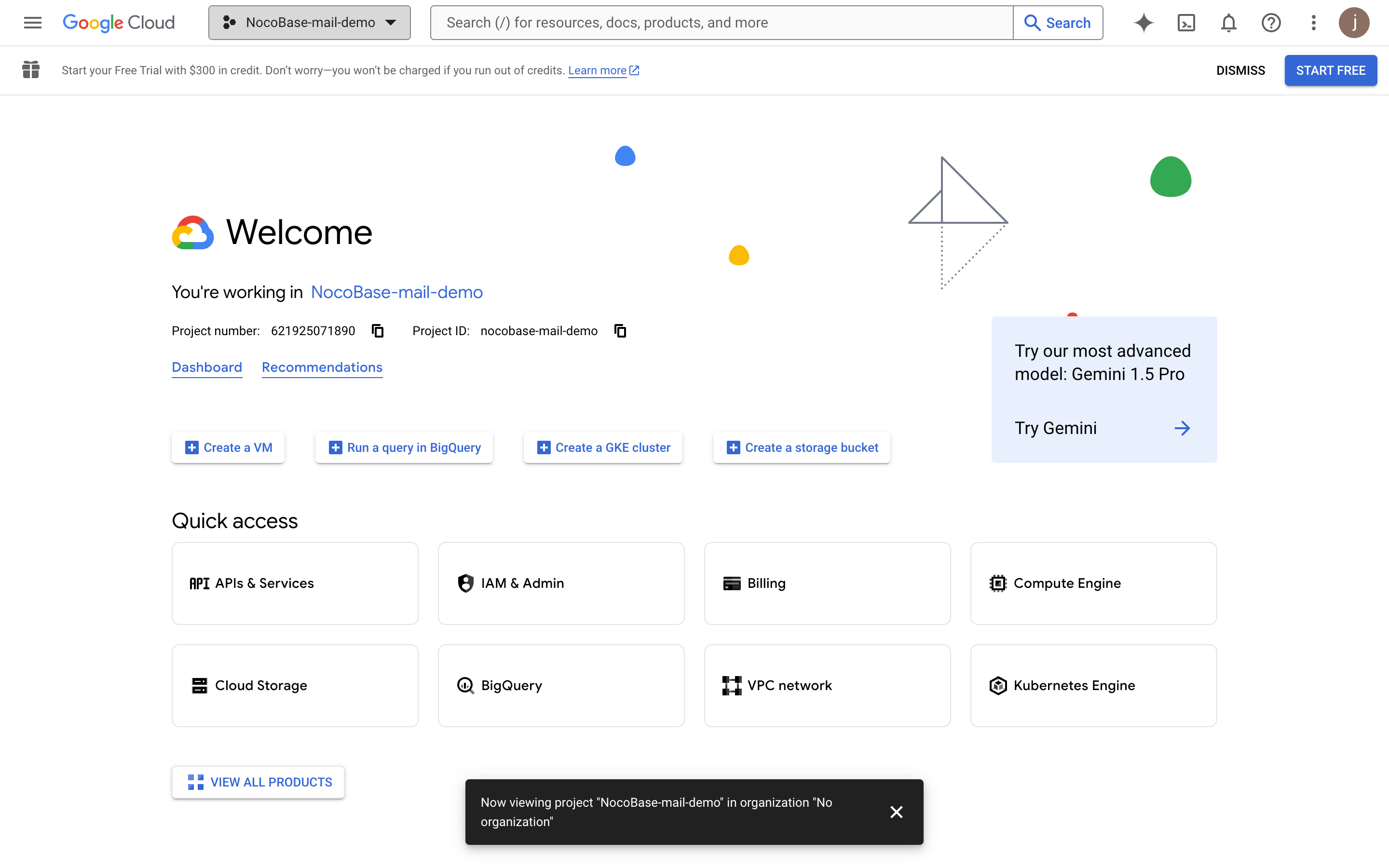Copy the project number to clipboard
Screen dimensions: 1389x868
tap(377, 331)
